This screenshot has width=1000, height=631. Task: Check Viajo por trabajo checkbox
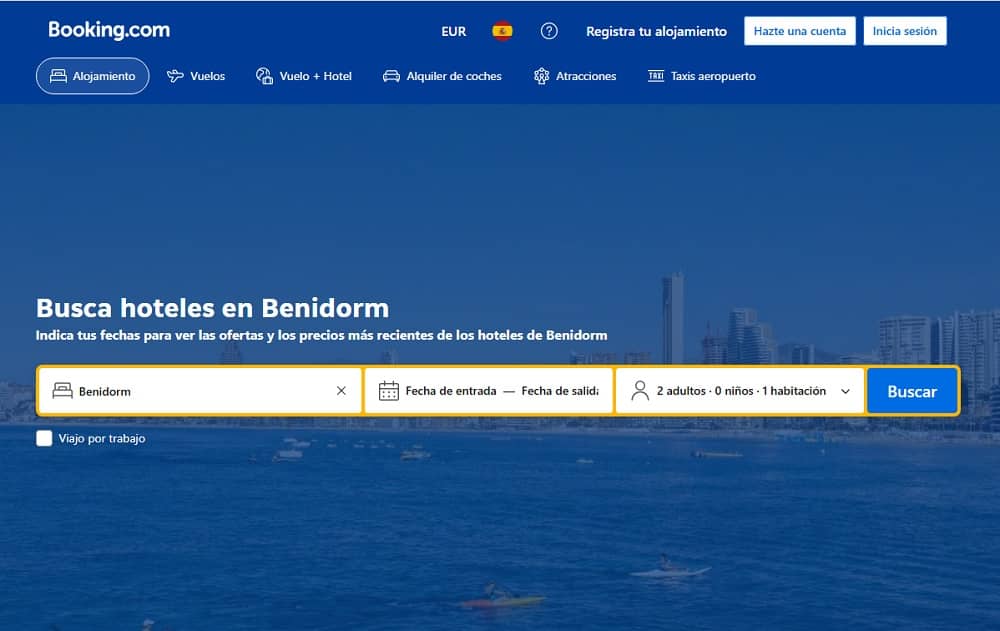click(x=44, y=438)
